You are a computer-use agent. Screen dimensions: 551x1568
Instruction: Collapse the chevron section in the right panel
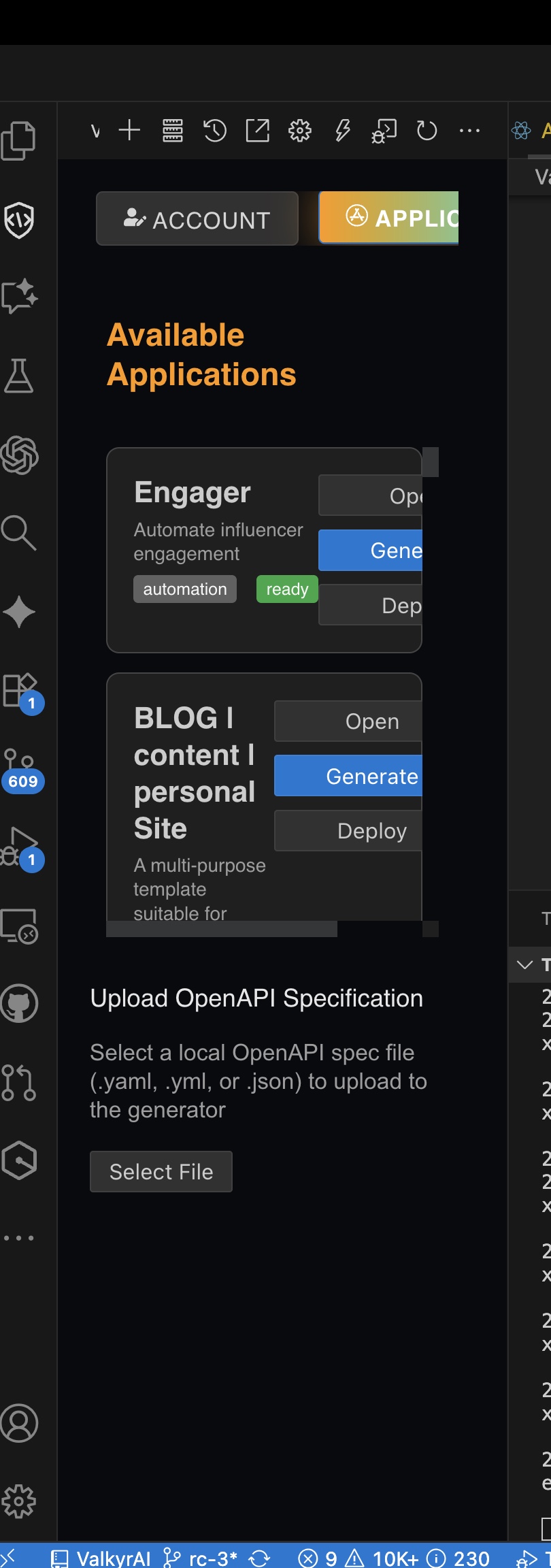[524, 964]
